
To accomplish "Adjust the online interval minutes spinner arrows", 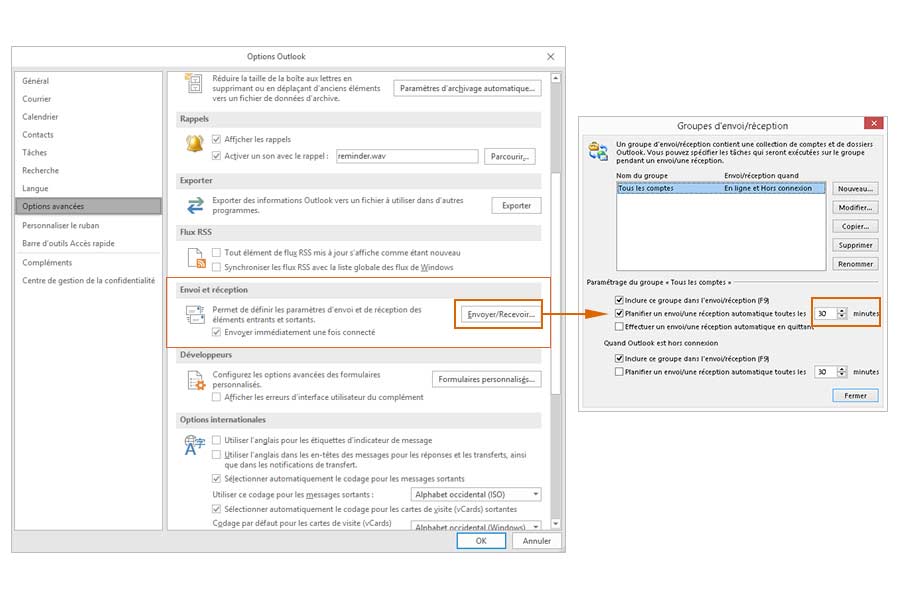I will tap(842, 313).
